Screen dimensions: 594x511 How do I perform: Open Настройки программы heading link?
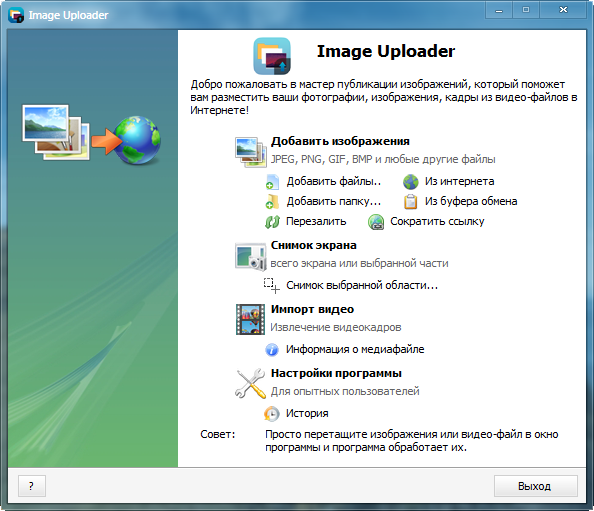click(x=336, y=373)
